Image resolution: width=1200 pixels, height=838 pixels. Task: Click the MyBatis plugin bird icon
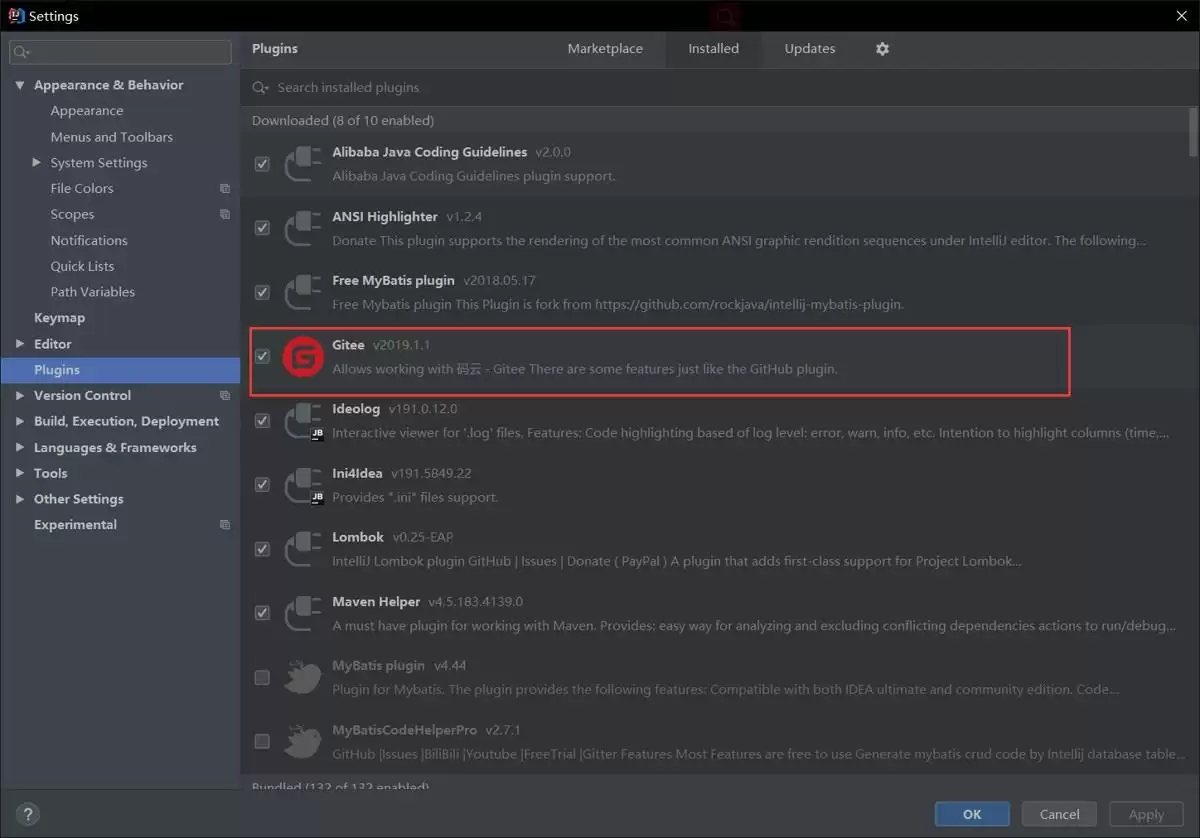[x=302, y=677]
